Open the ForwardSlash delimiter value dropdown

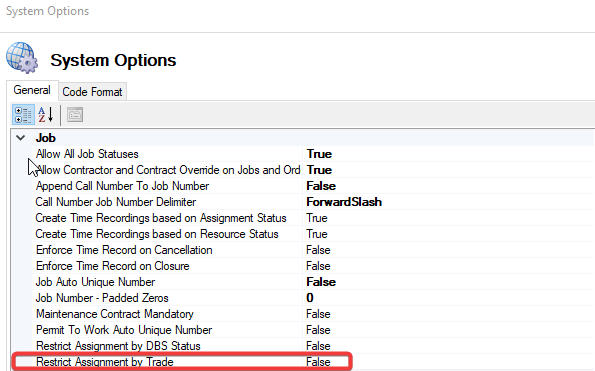449,202
